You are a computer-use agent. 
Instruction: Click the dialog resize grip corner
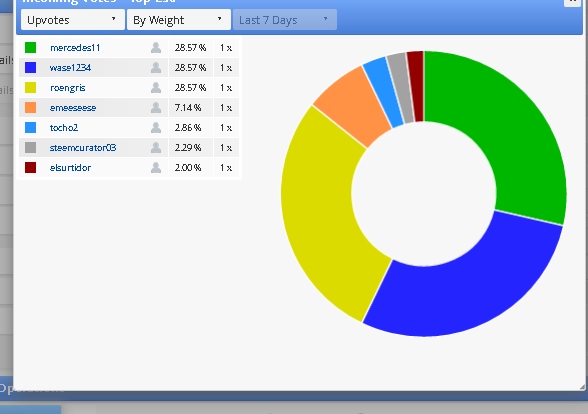pos(582,387)
